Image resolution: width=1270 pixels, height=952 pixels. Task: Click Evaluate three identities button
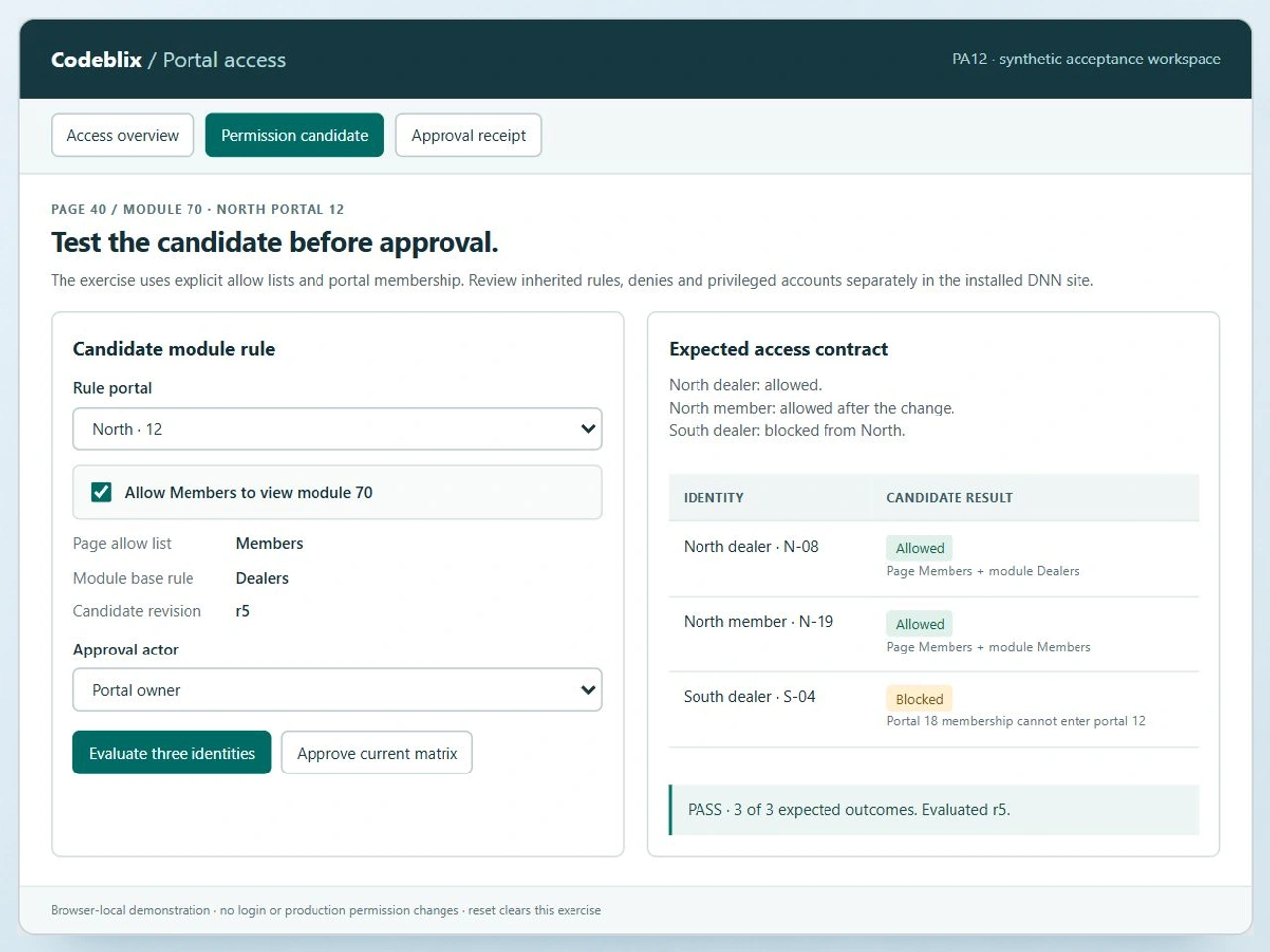coord(172,753)
